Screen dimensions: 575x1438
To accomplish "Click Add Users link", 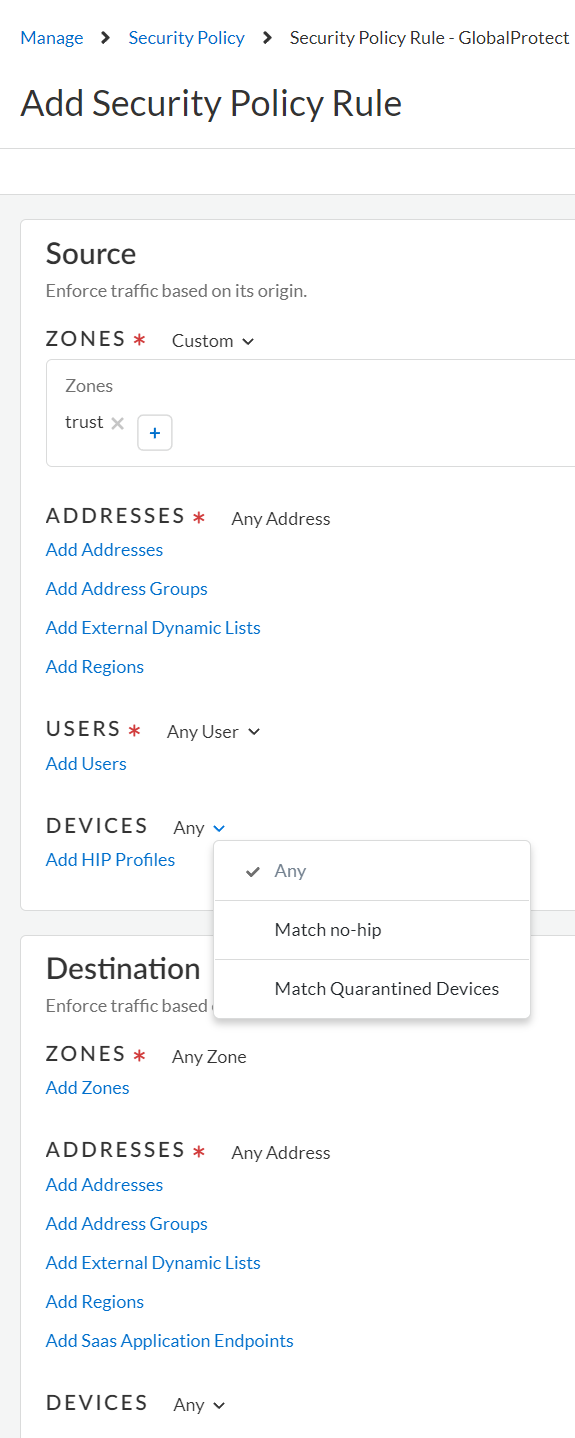I will (x=86, y=764).
